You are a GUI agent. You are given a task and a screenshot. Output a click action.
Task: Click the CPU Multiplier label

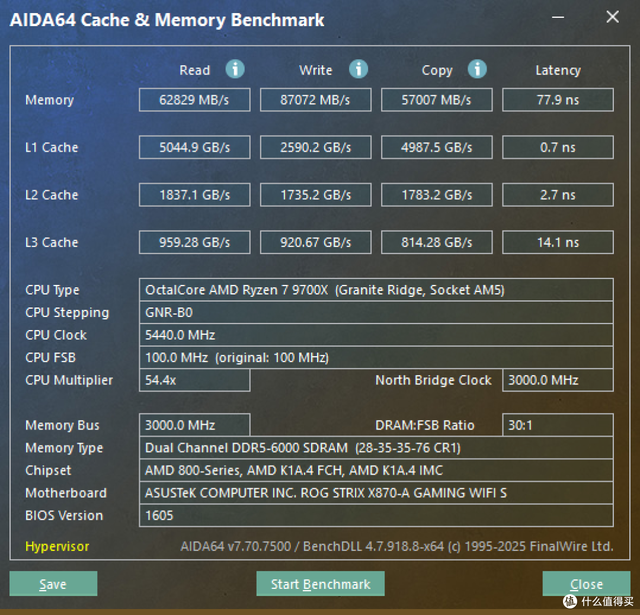69,380
